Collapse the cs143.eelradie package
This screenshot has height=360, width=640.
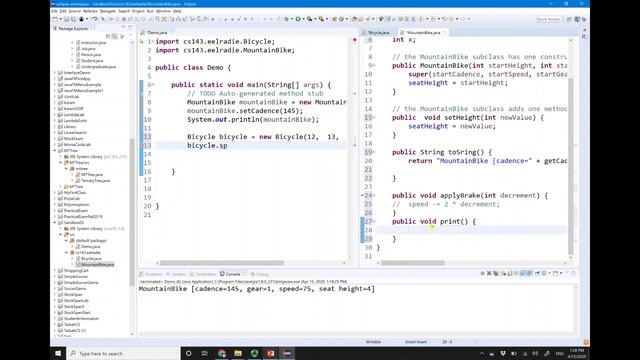pyautogui.click(x=67, y=253)
